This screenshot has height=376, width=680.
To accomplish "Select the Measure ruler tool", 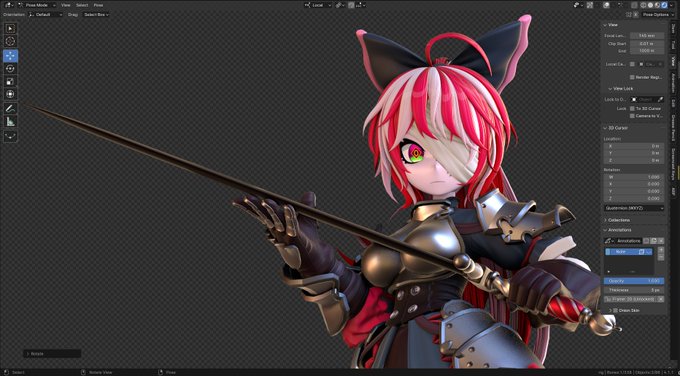I will point(10,121).
